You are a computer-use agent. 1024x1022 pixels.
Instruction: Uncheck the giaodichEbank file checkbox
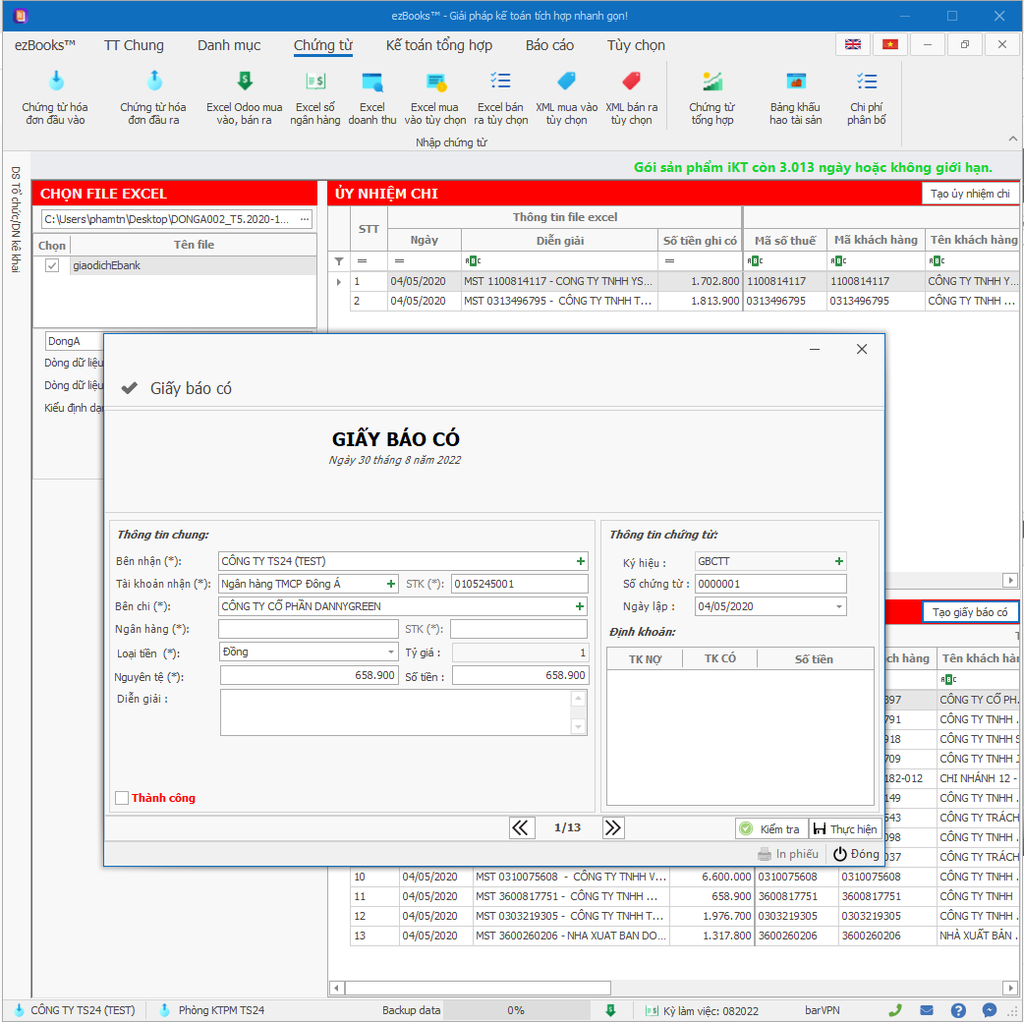(x=52, y=265)
